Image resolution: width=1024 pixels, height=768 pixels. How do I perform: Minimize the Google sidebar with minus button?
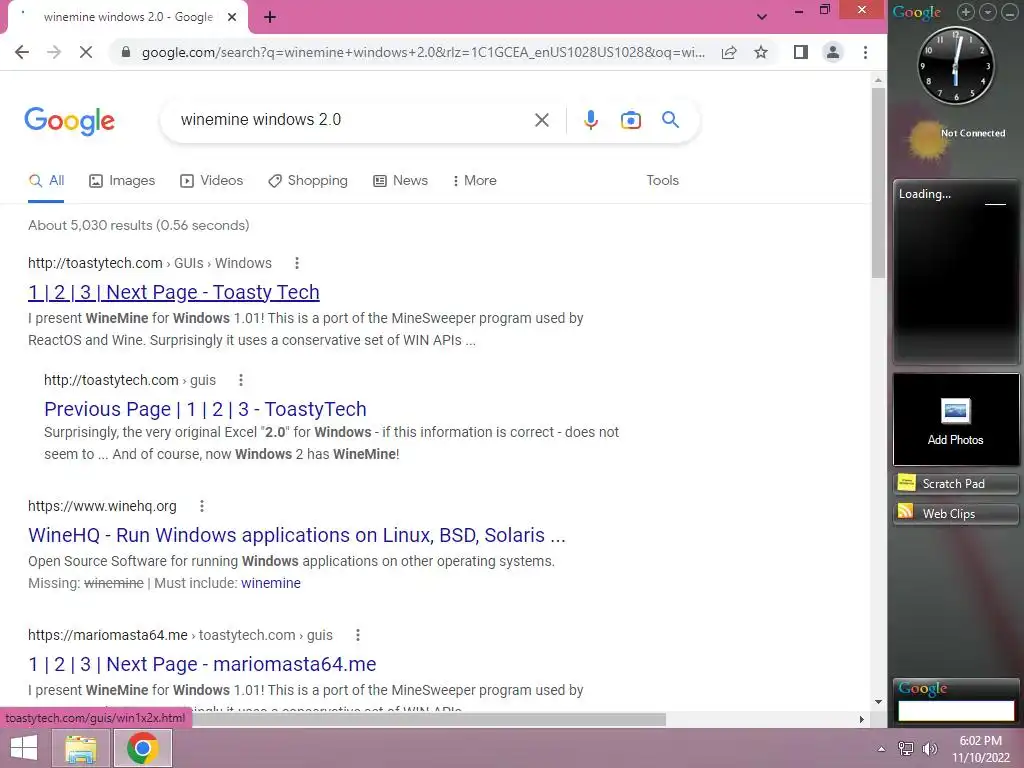[x=1009, y=12]
